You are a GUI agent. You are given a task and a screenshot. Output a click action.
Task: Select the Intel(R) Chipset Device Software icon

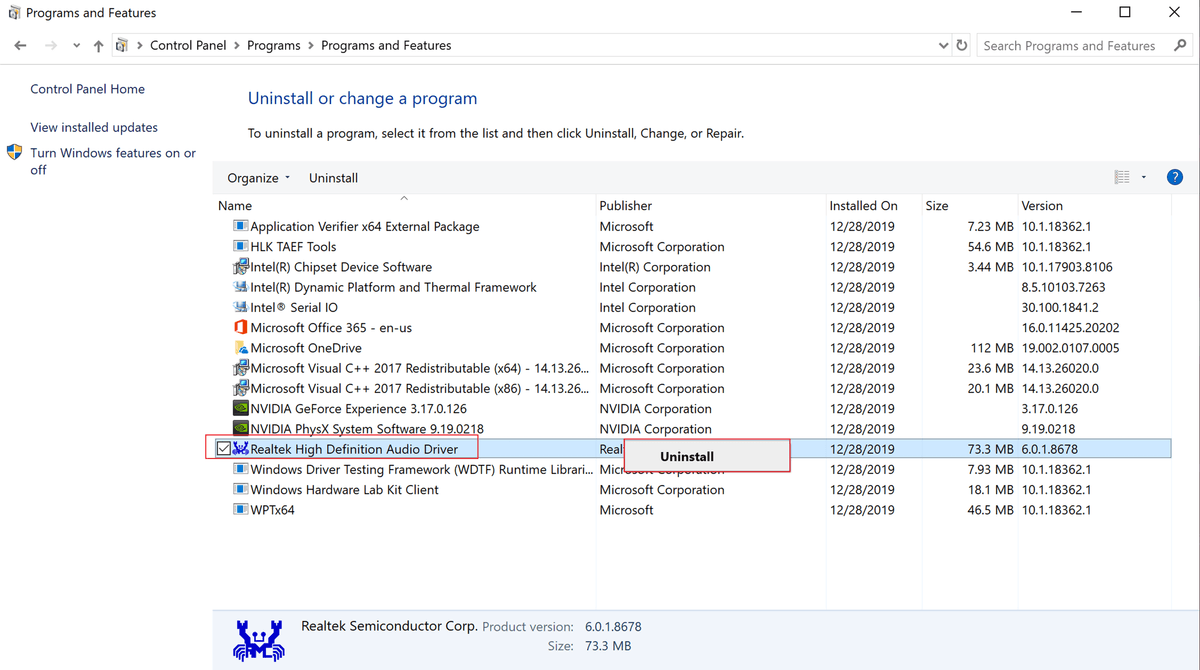[240, 267]
